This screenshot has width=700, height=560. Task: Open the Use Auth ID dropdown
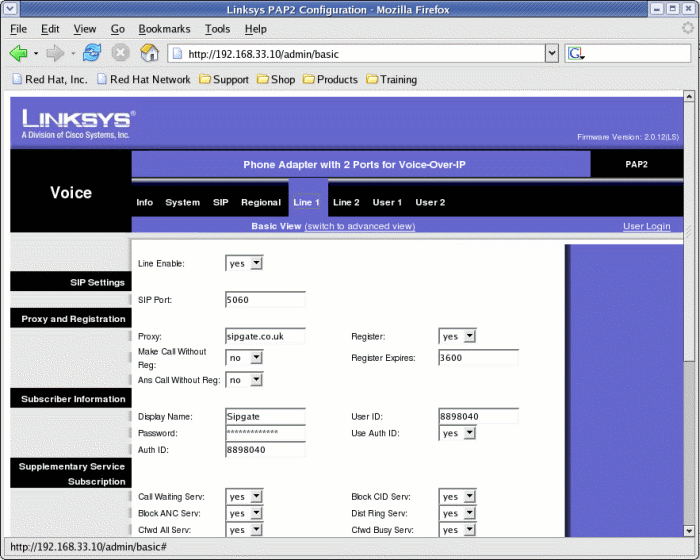point(458,433)
